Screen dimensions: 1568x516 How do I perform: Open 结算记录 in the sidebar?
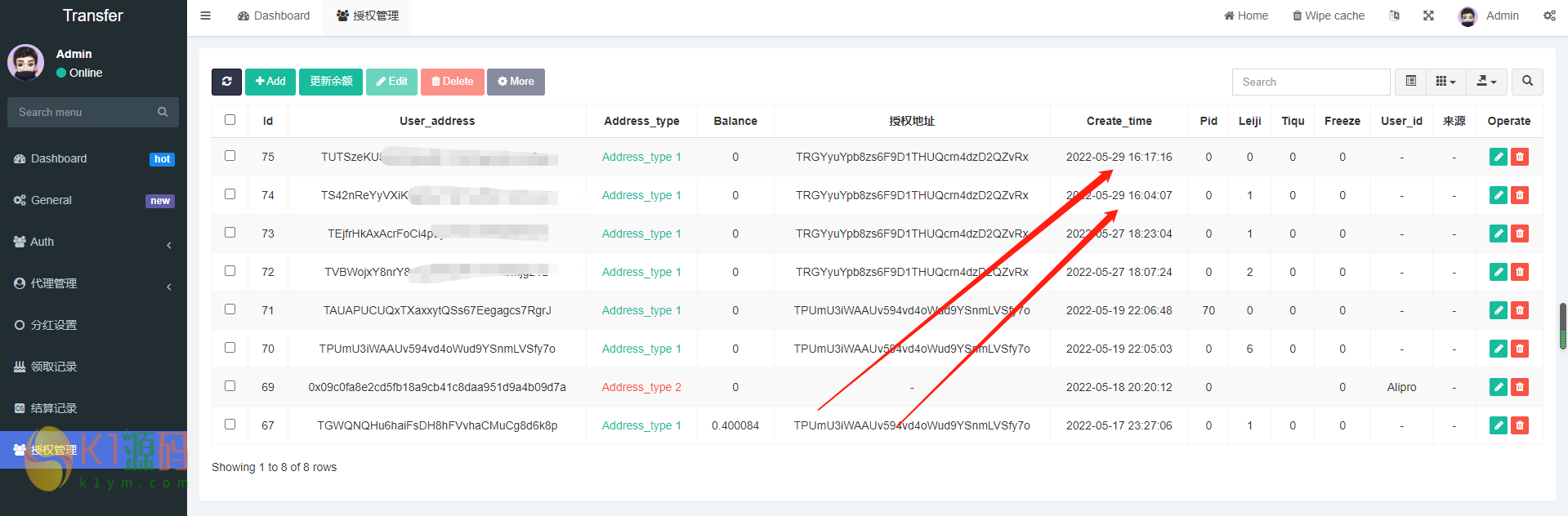tap(93, 408)
